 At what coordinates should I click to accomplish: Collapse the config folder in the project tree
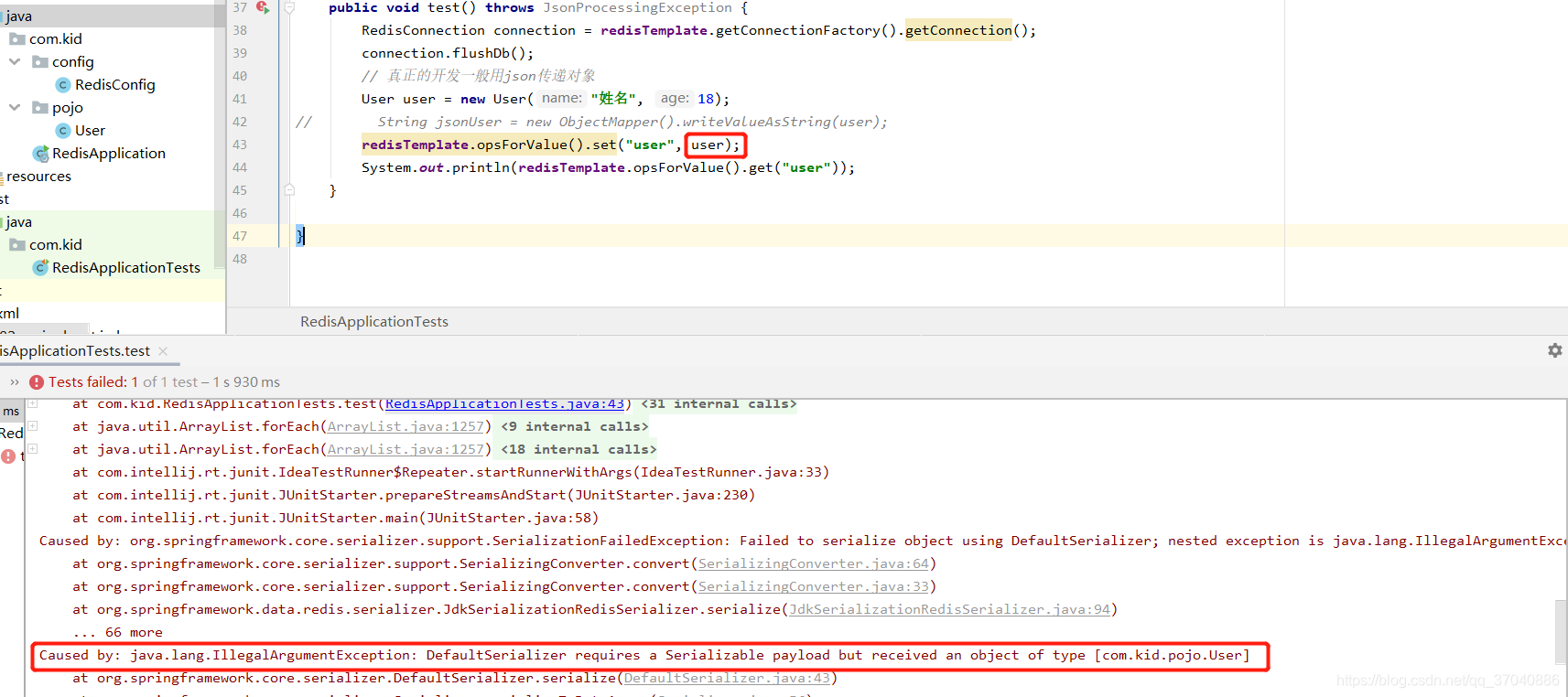(15, 61)
